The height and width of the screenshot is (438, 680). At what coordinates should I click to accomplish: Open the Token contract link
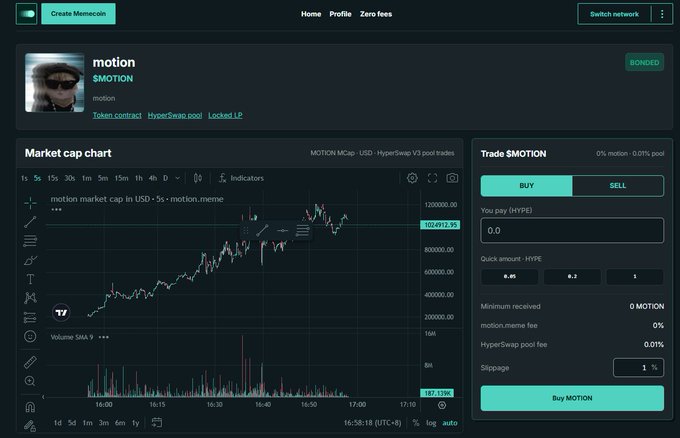(x=117, y=115)
